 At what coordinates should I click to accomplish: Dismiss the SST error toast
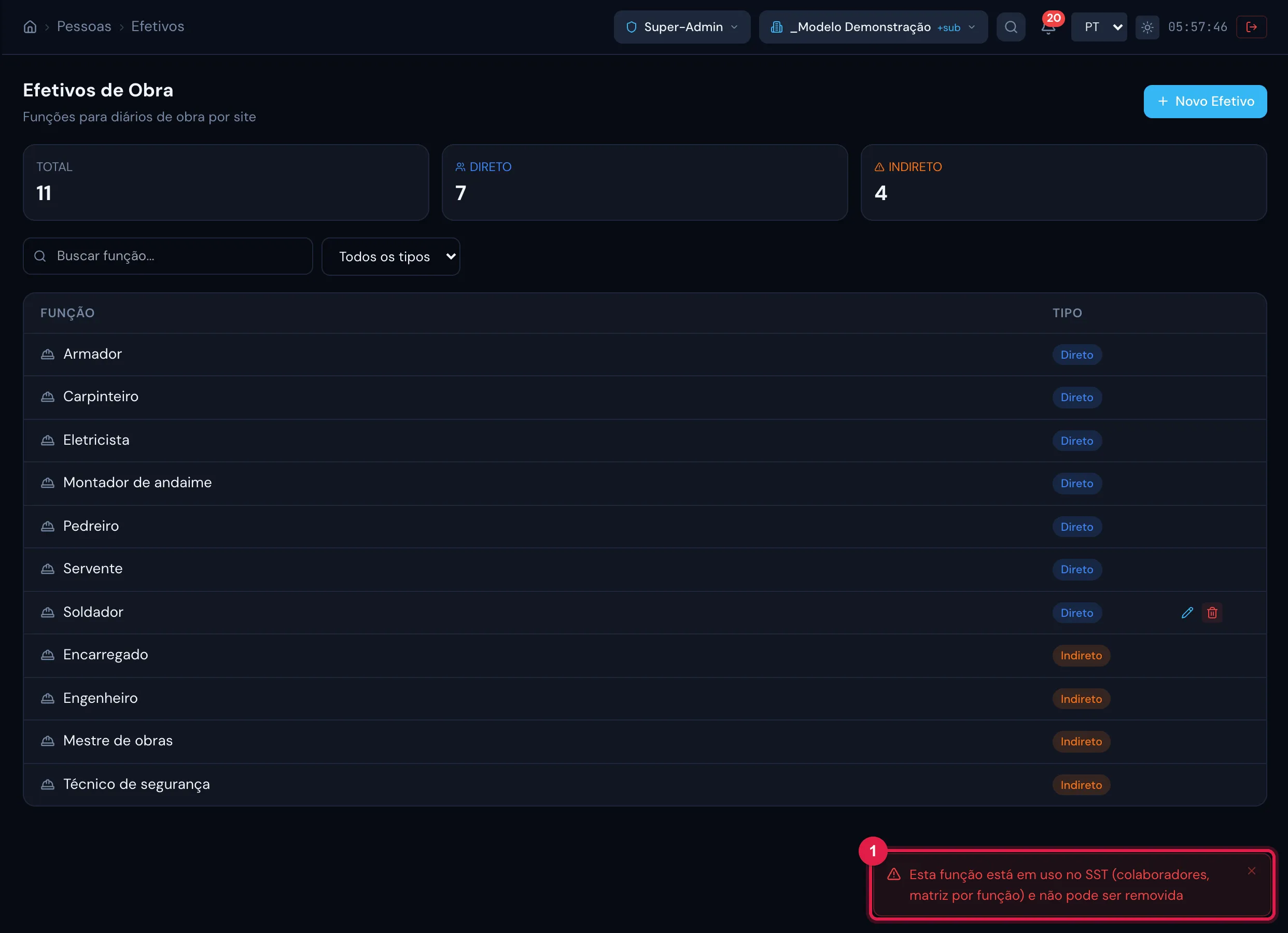1252,870
